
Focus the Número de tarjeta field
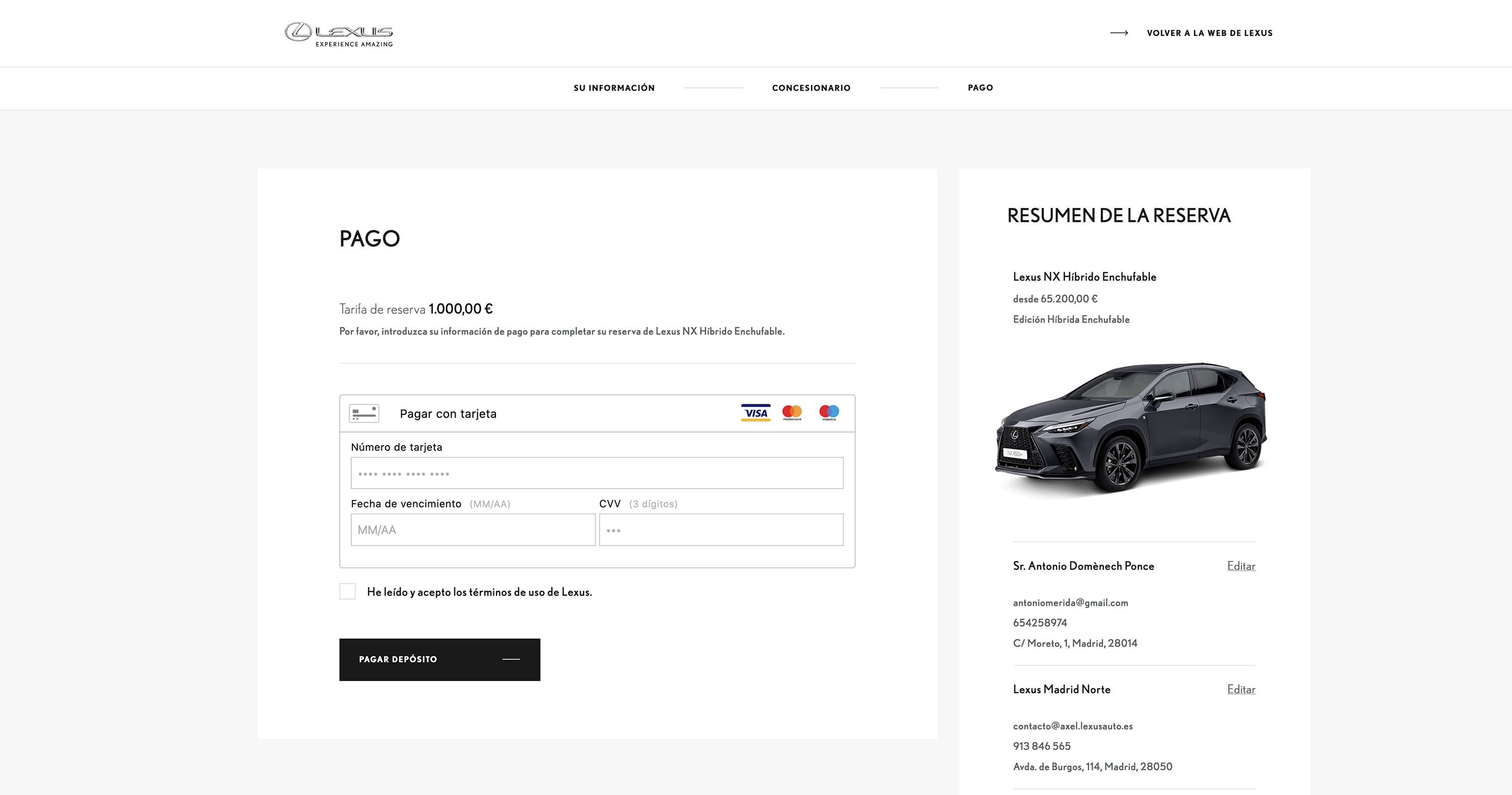tap(597, 473)
